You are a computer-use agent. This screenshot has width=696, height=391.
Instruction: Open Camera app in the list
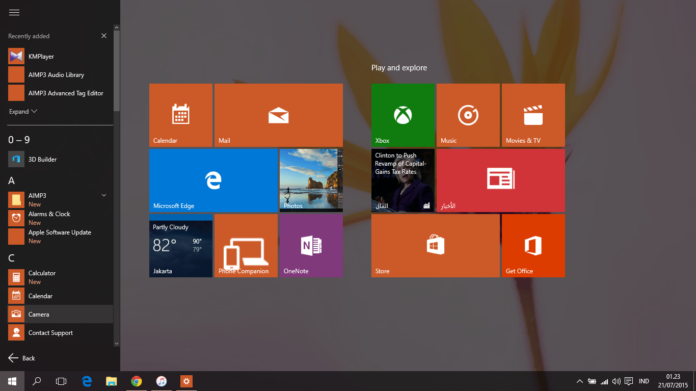[x=60, y=314]
